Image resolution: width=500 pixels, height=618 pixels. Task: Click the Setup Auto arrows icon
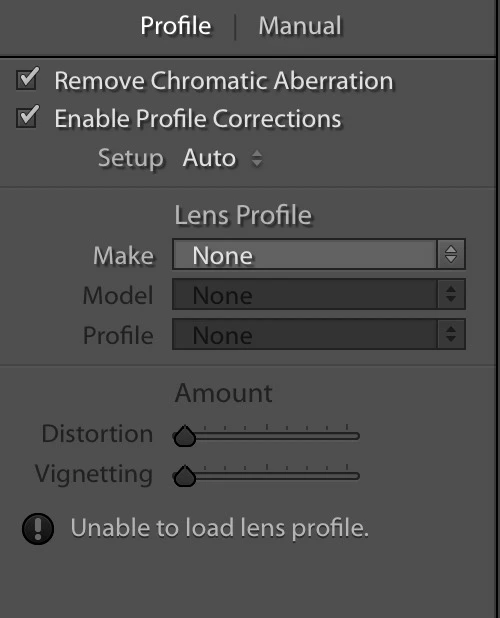point(257,158)
